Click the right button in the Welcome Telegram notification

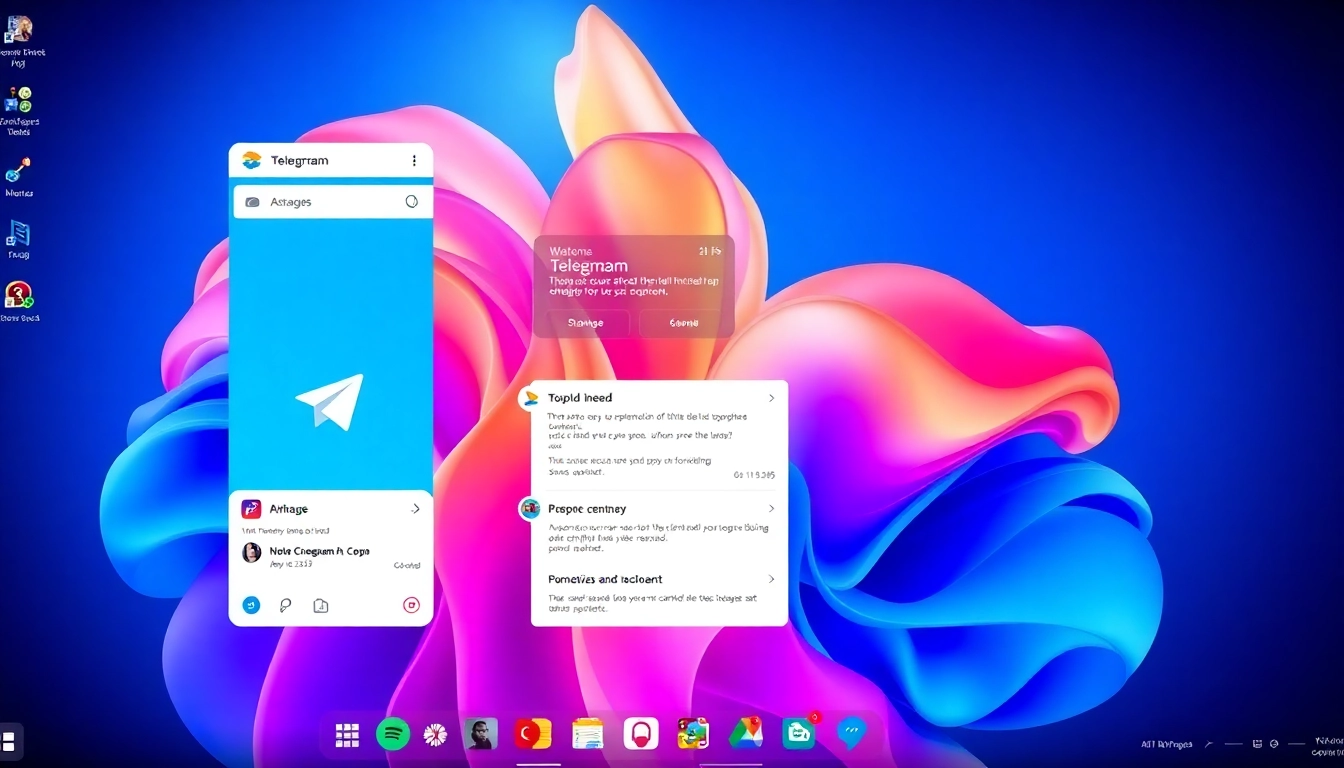pos(684,323)
